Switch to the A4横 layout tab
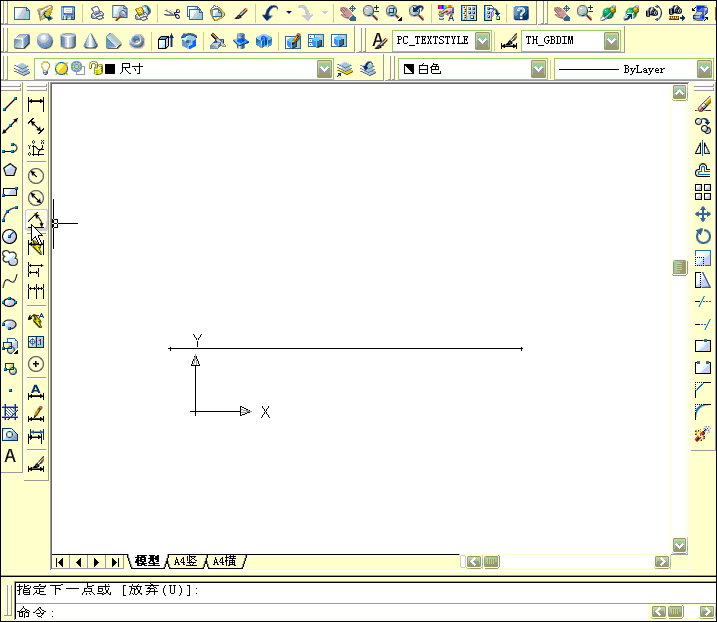This screenshot has width=717, height=622. click(x=225, y=561)
